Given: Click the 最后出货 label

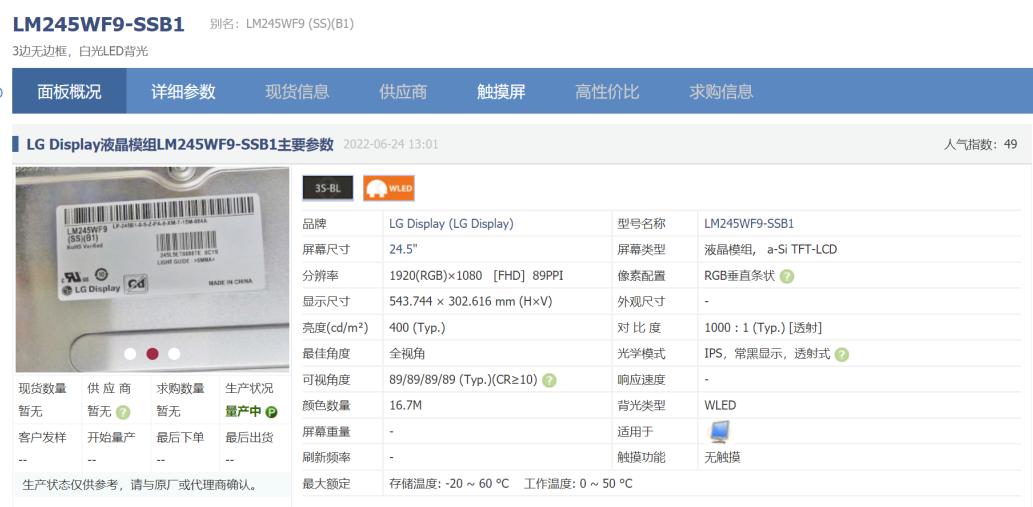Looking at the screenshot, I should pos(249,437).
